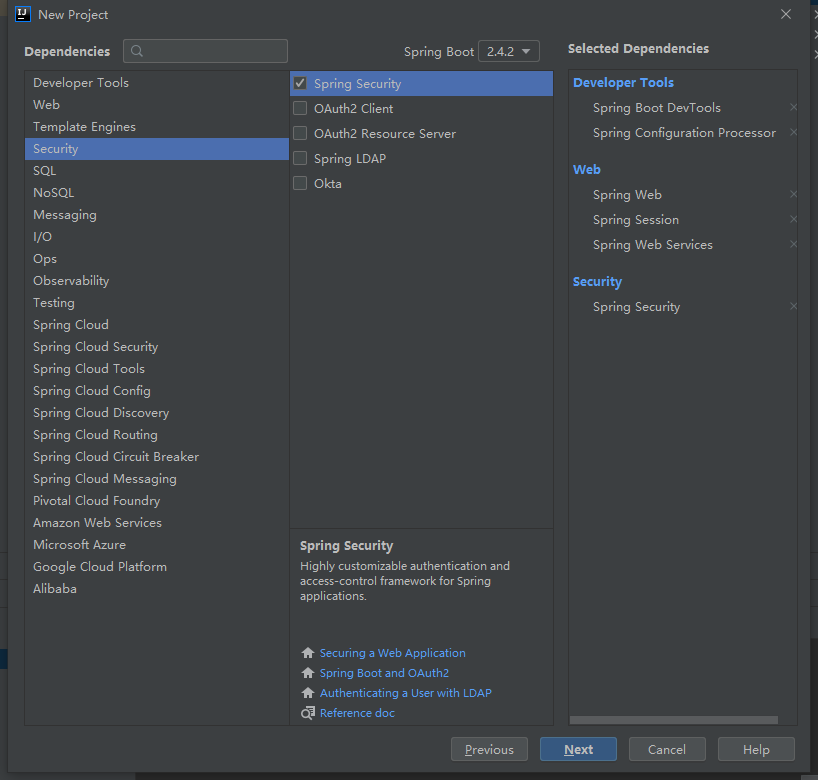The image size is (818, 780).
Task: Click home icon beside Securing a Web Application
Action: (x=308, y=653)
